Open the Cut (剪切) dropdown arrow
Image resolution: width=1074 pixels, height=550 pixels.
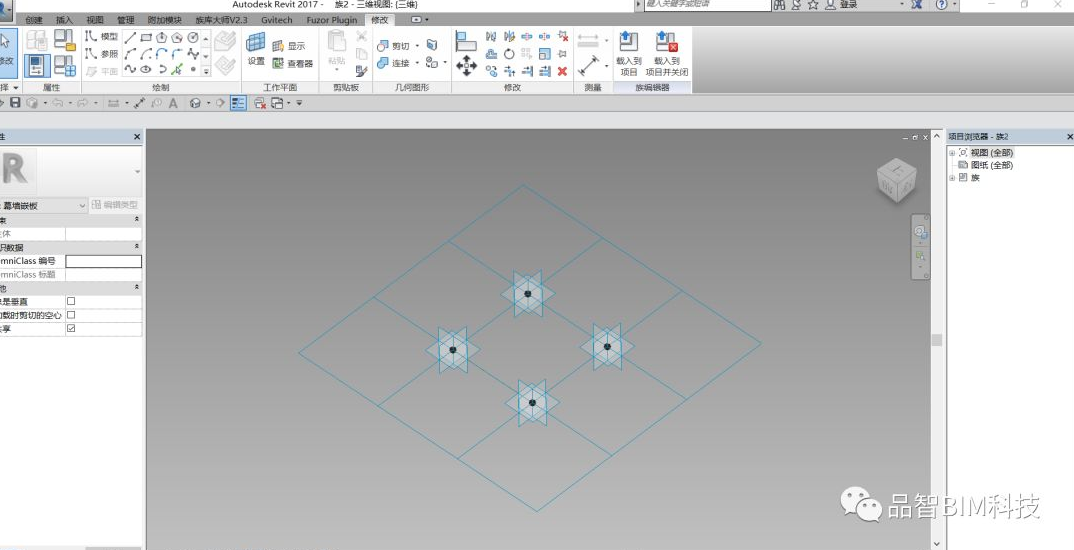tap(417, 46)
